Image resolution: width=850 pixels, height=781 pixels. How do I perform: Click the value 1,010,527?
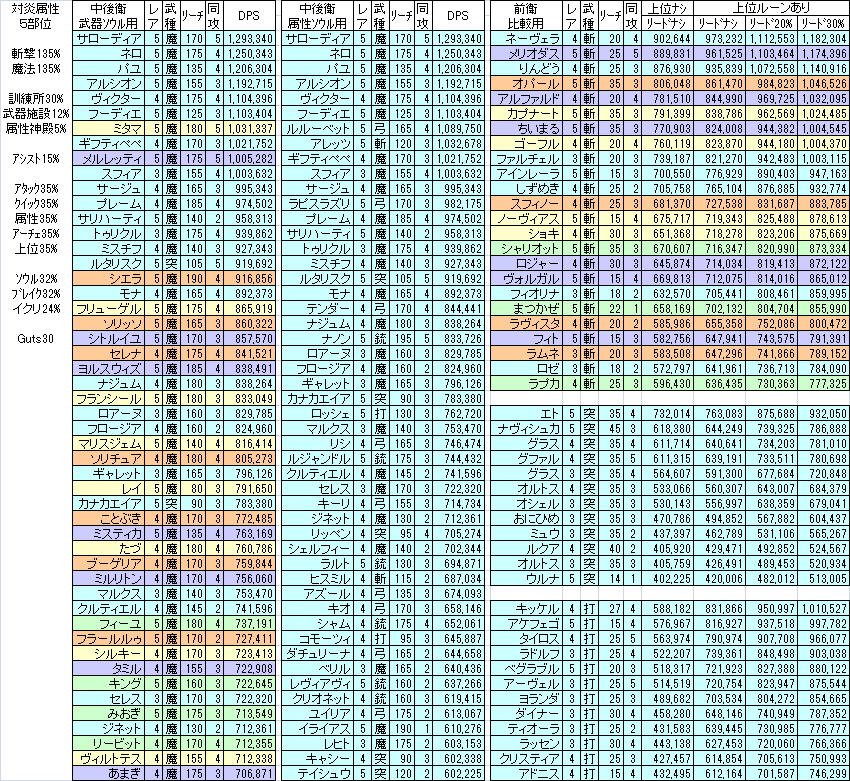pos(823,609)
